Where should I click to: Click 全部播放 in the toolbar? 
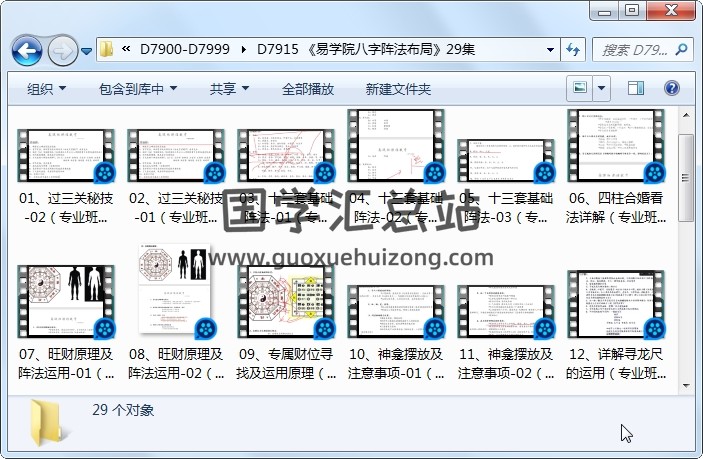tap(308, 89)
